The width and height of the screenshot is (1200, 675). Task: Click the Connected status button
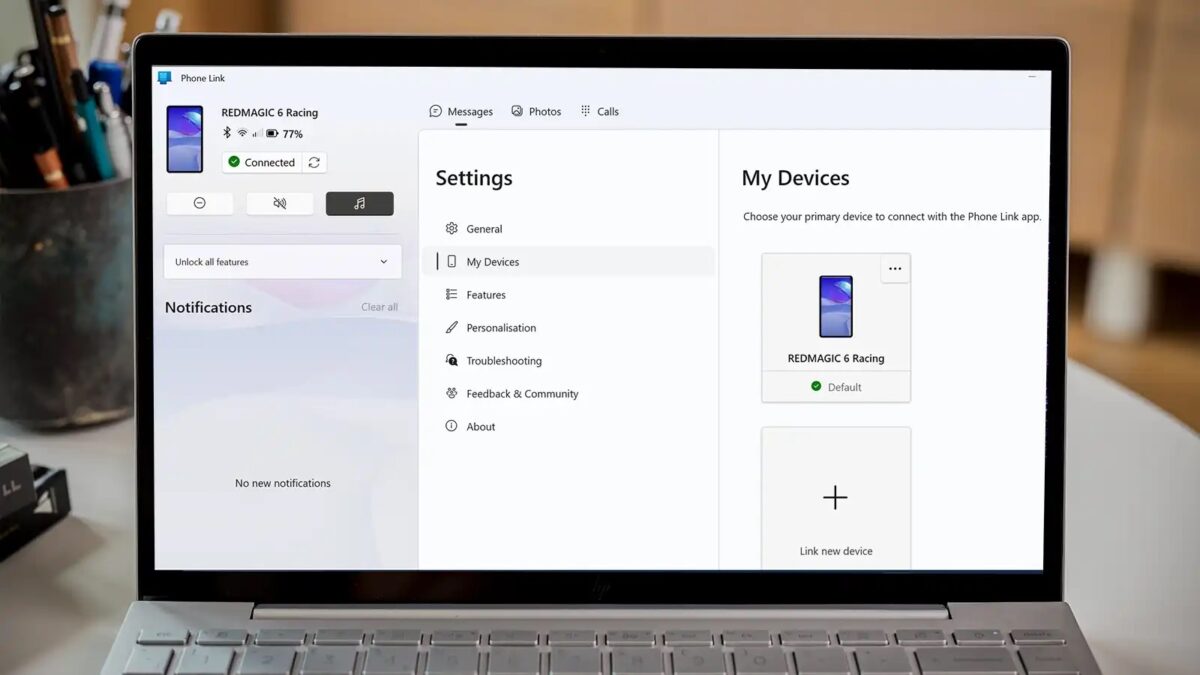[261, 162]
